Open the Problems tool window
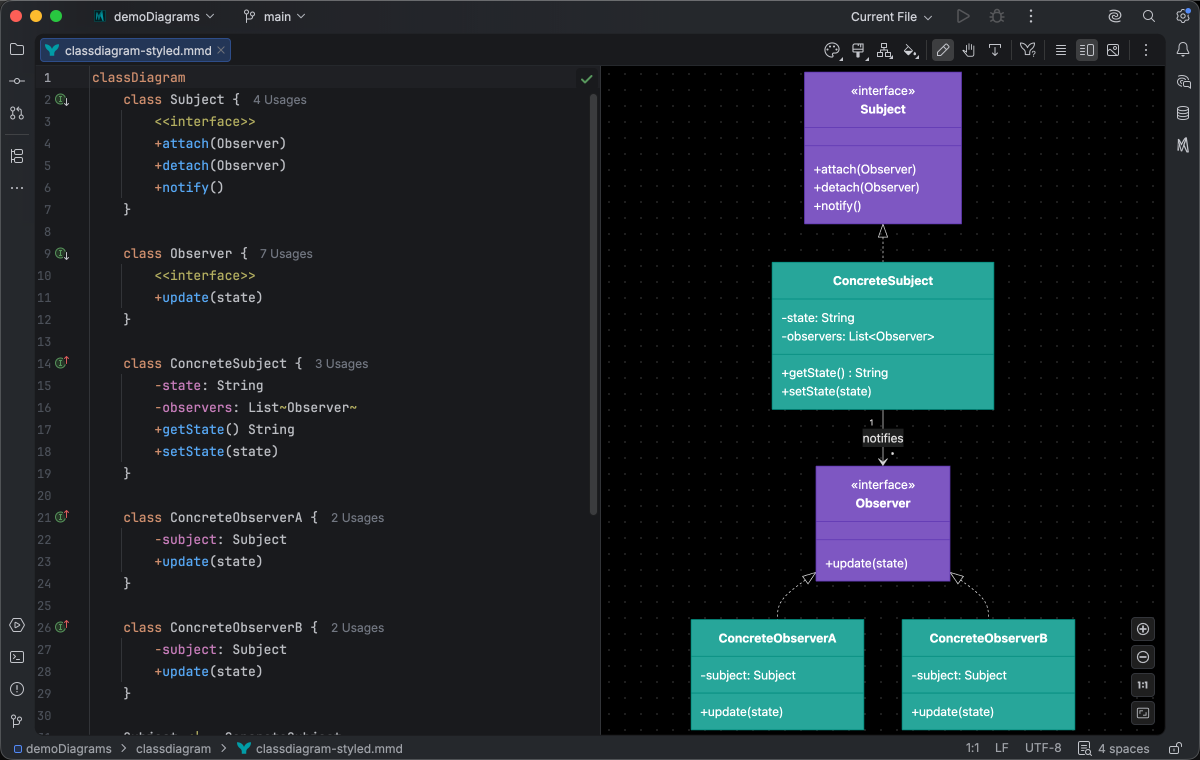This screenshot has height=760, width=1200. (16, 689)
